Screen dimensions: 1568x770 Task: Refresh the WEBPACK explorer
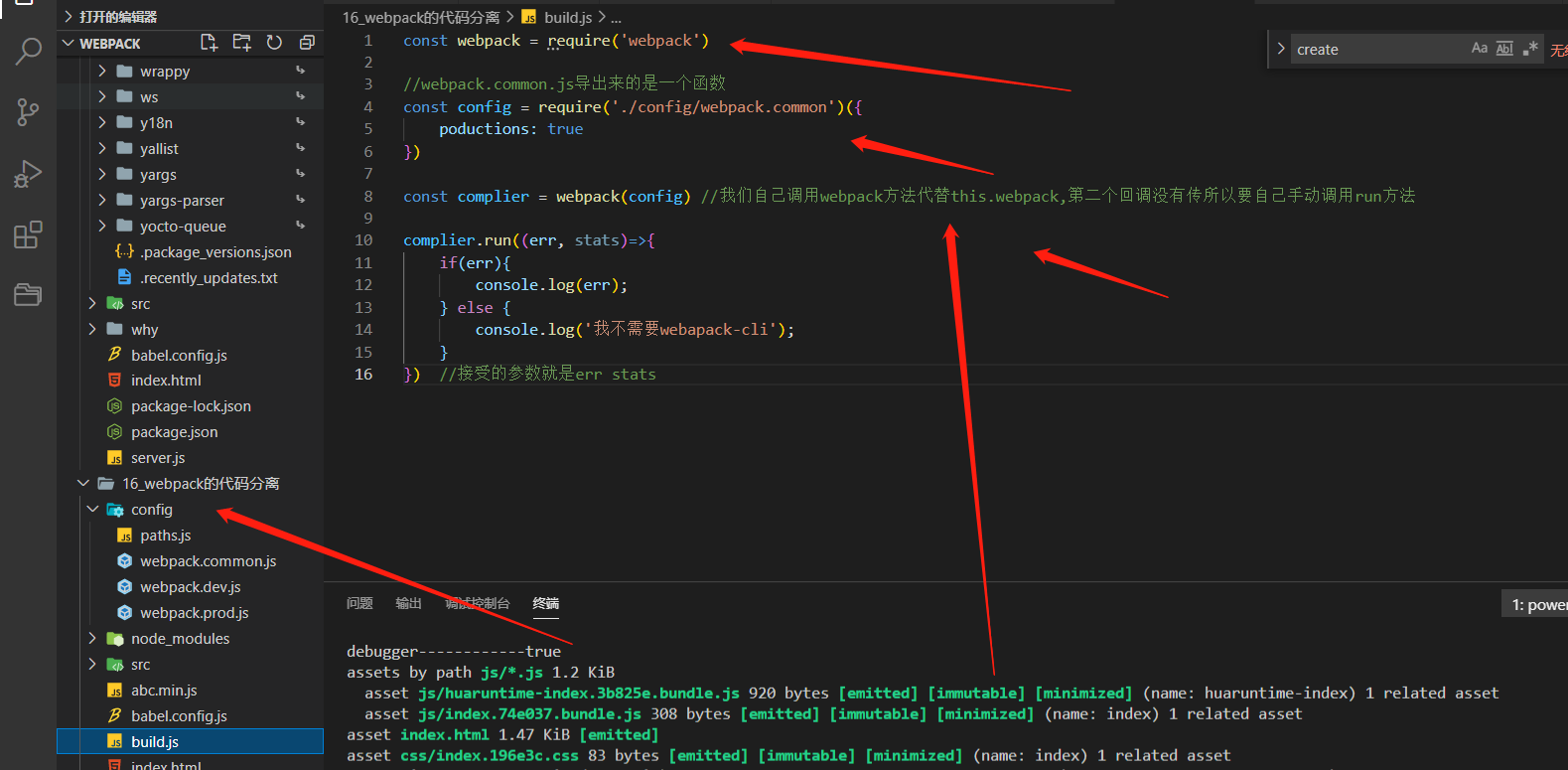[x=274, y=42]
